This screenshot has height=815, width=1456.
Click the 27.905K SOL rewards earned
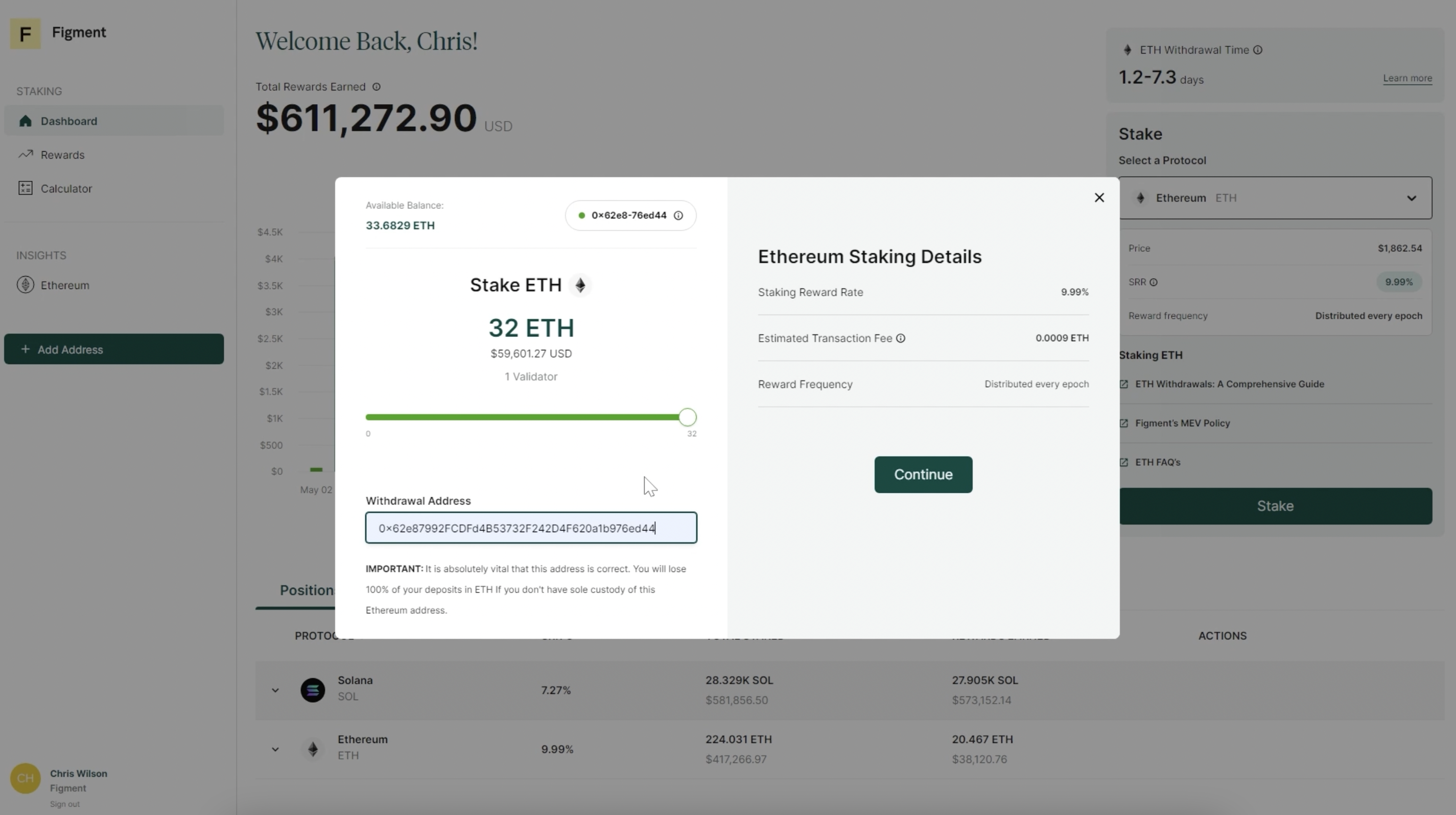pos(984,680)
